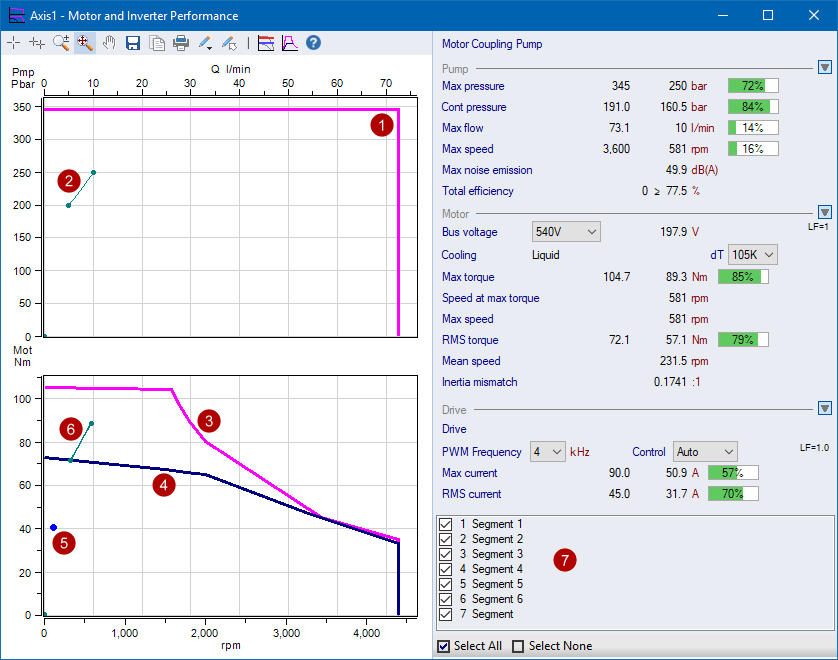This screenshot has height=660, width=838.
Task: Change Control from Auto via its dropdown
Action: tap(704, 451)
